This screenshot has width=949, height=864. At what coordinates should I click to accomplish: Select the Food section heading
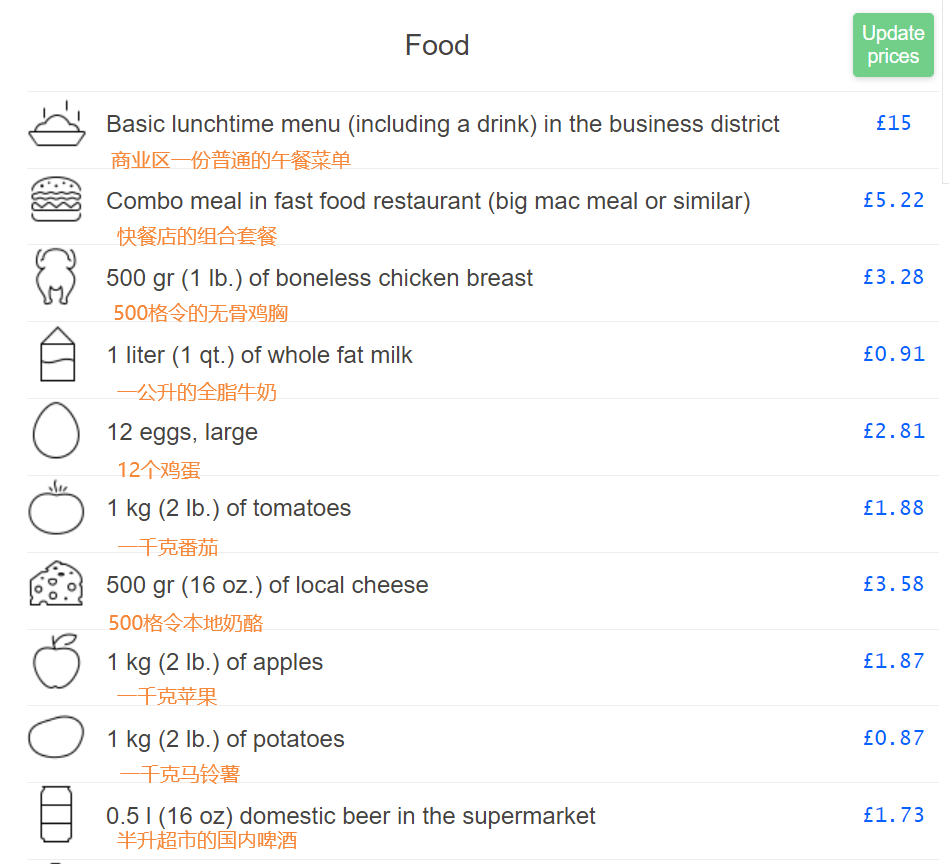pyautogui.click(x=437, y=45)
